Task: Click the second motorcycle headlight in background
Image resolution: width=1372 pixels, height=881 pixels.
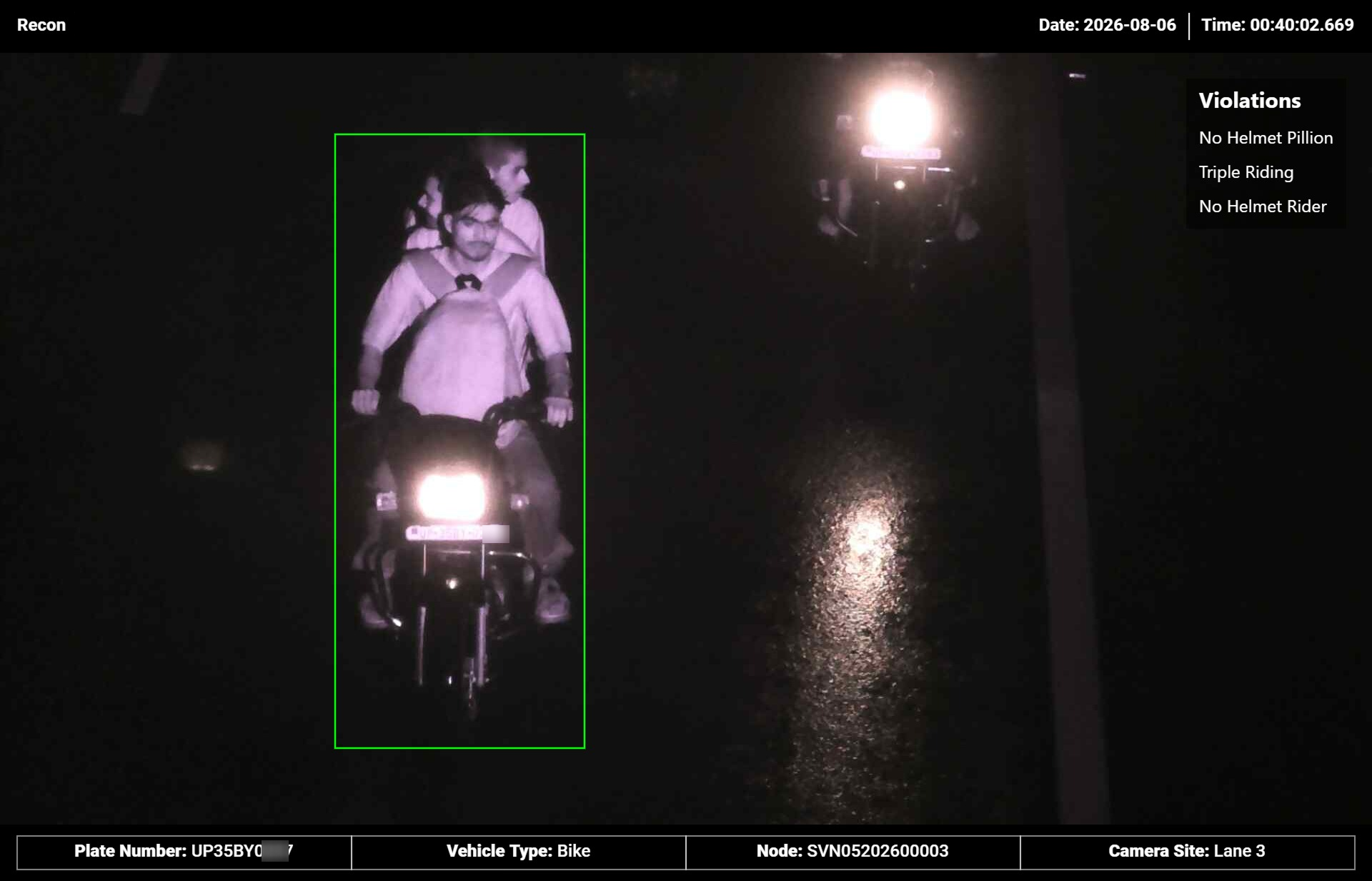Action: tap(901, 118)
